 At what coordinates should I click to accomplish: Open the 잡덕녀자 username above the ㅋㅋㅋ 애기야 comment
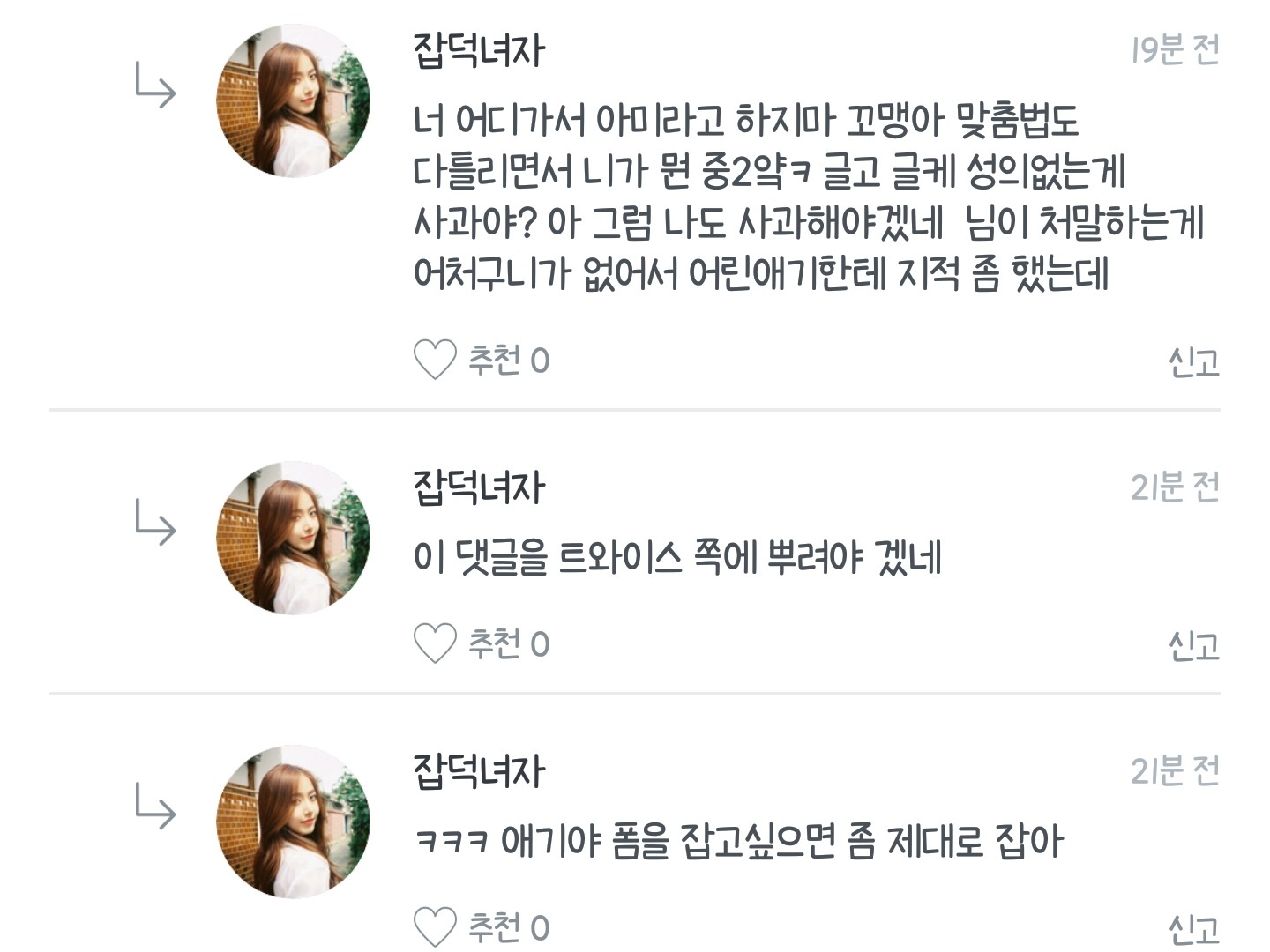click(479, 771)
